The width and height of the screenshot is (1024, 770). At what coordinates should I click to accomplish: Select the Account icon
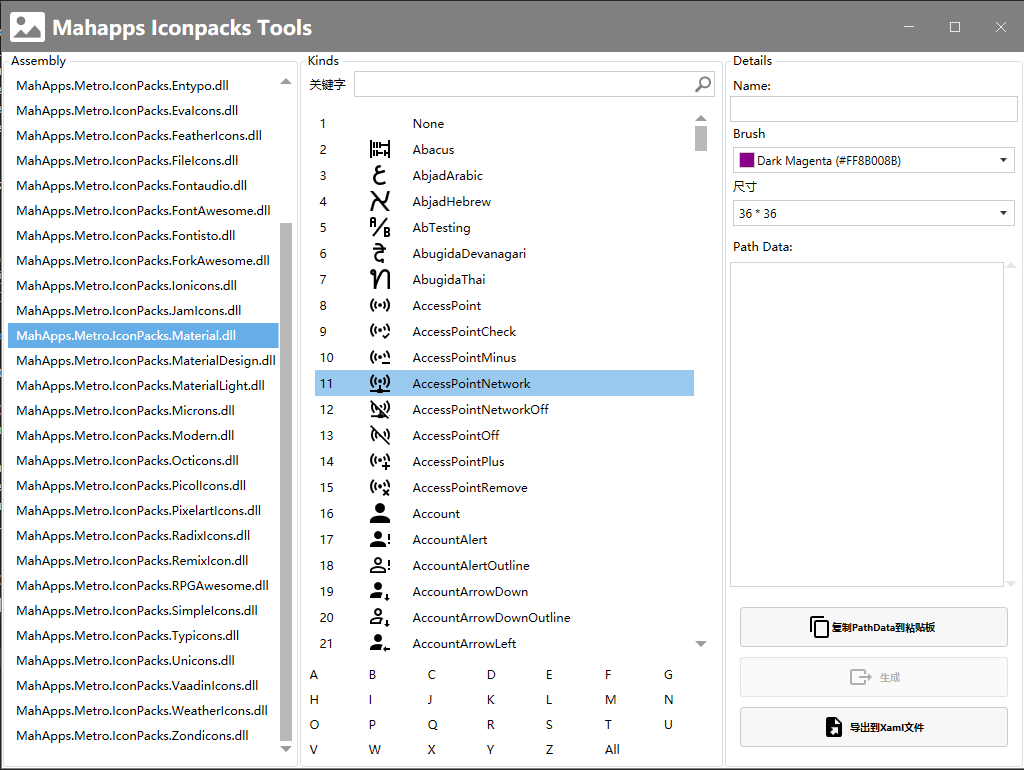(x=436, y=513)
